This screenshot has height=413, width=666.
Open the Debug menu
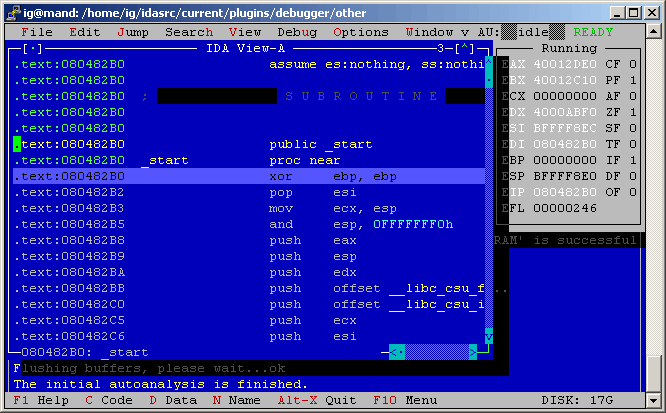pos(297,32)
